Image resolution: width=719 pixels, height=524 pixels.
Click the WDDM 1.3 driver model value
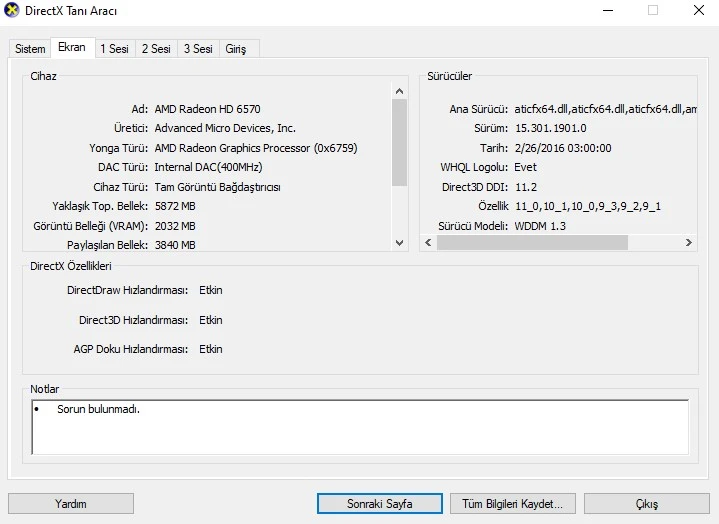click(540, 226)
